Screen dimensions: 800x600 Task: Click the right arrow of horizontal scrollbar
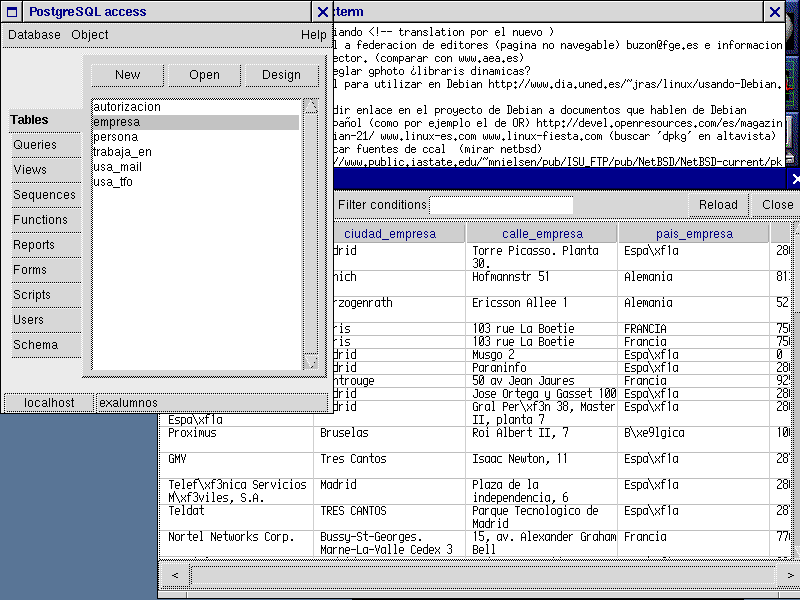[790, 576]
